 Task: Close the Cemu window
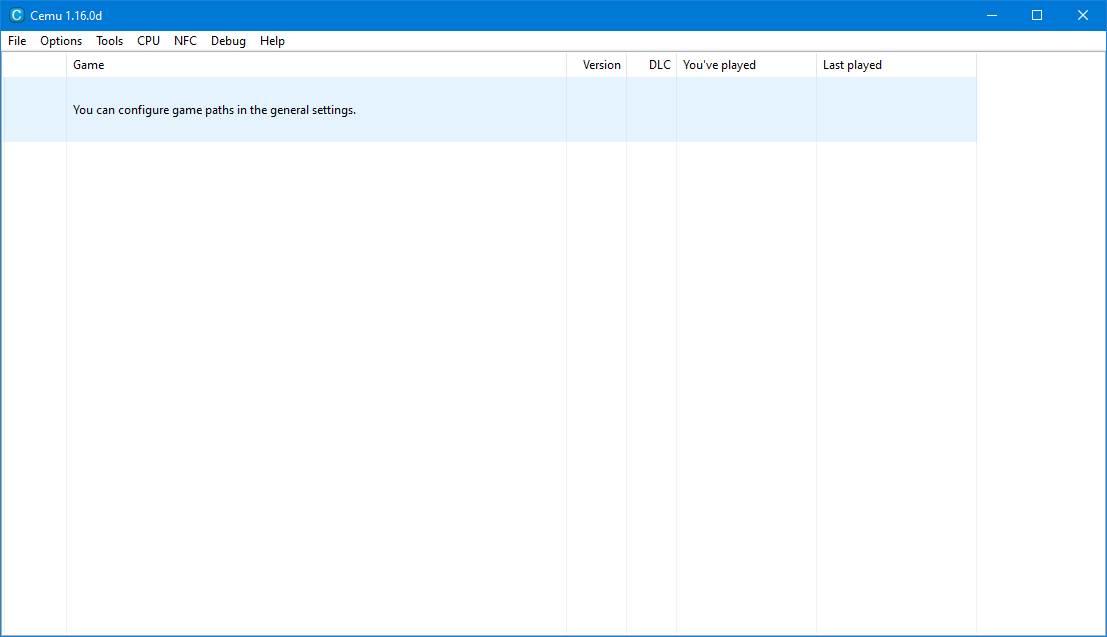pos(1083,15)
